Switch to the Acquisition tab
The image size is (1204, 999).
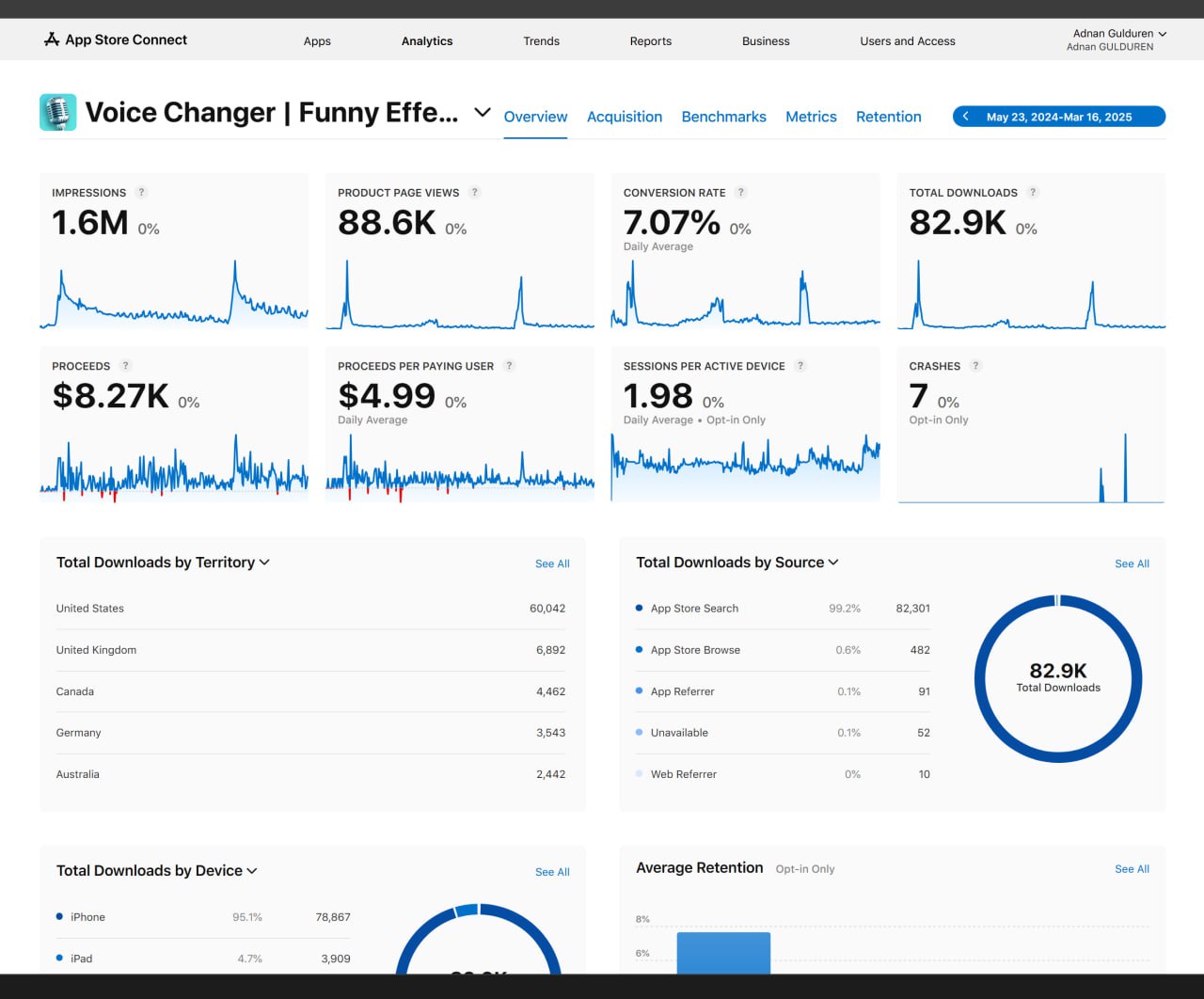pos(625,117)
